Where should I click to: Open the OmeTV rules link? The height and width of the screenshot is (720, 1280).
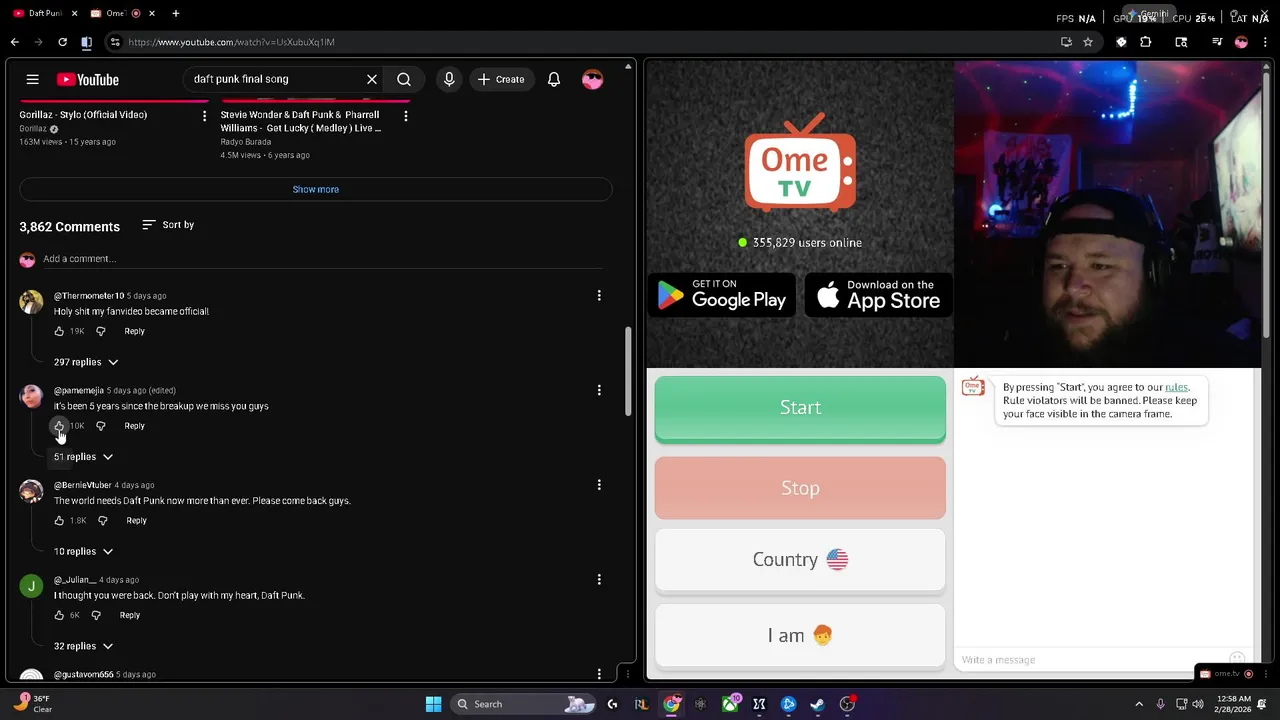1176,387
